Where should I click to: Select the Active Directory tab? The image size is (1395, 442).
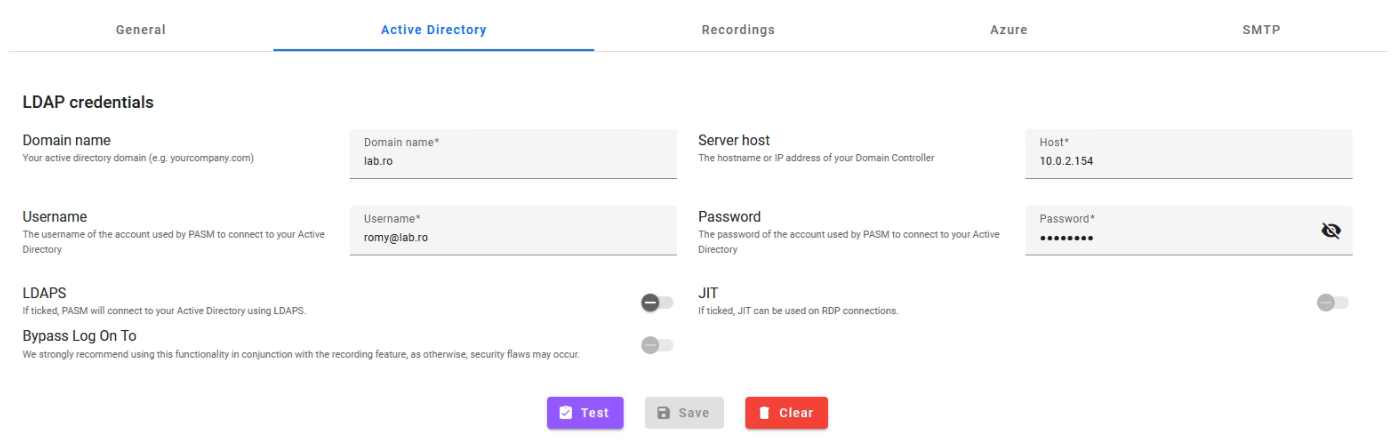434,30
